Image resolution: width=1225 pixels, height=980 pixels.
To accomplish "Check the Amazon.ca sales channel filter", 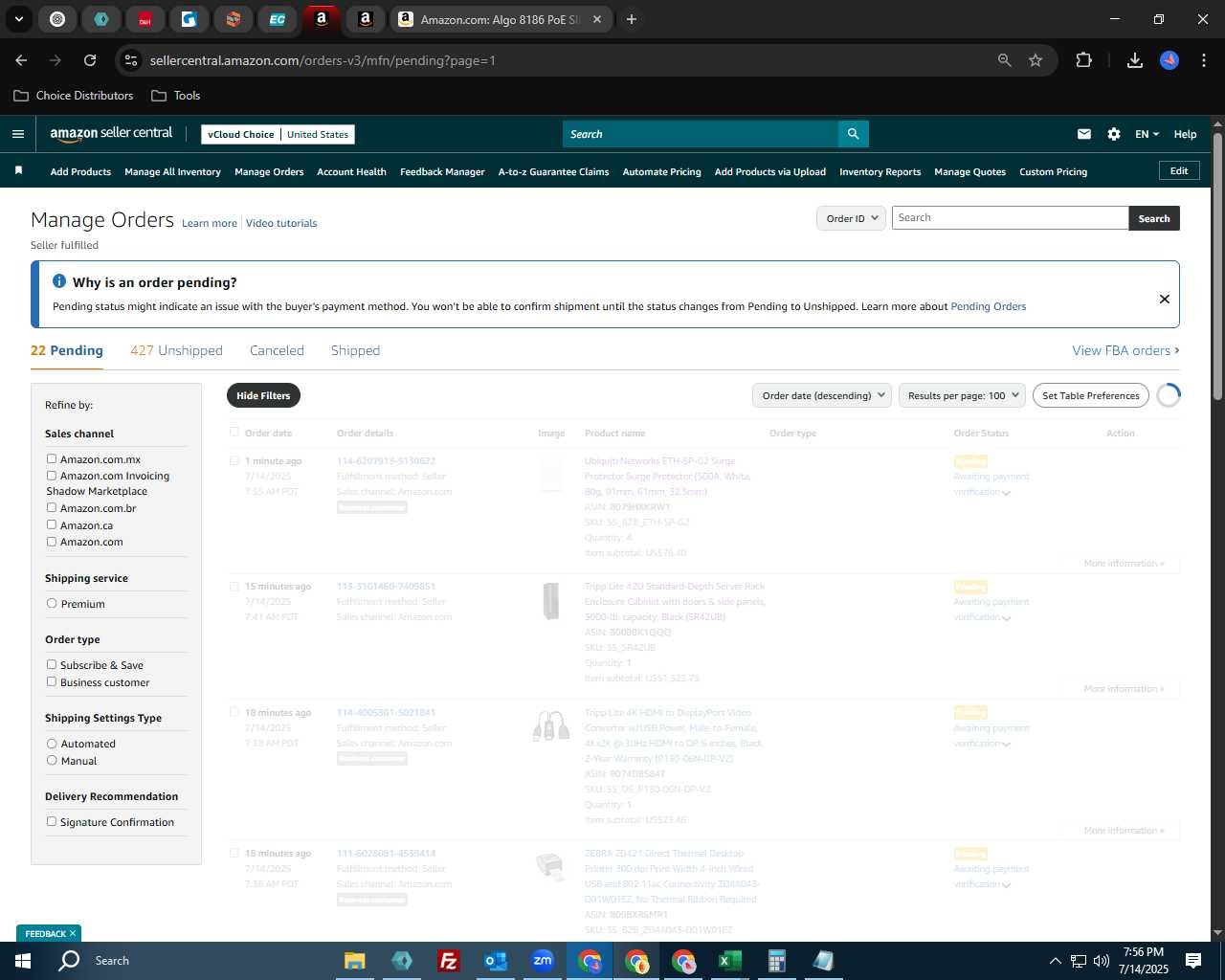I will (x=52, y=524).
